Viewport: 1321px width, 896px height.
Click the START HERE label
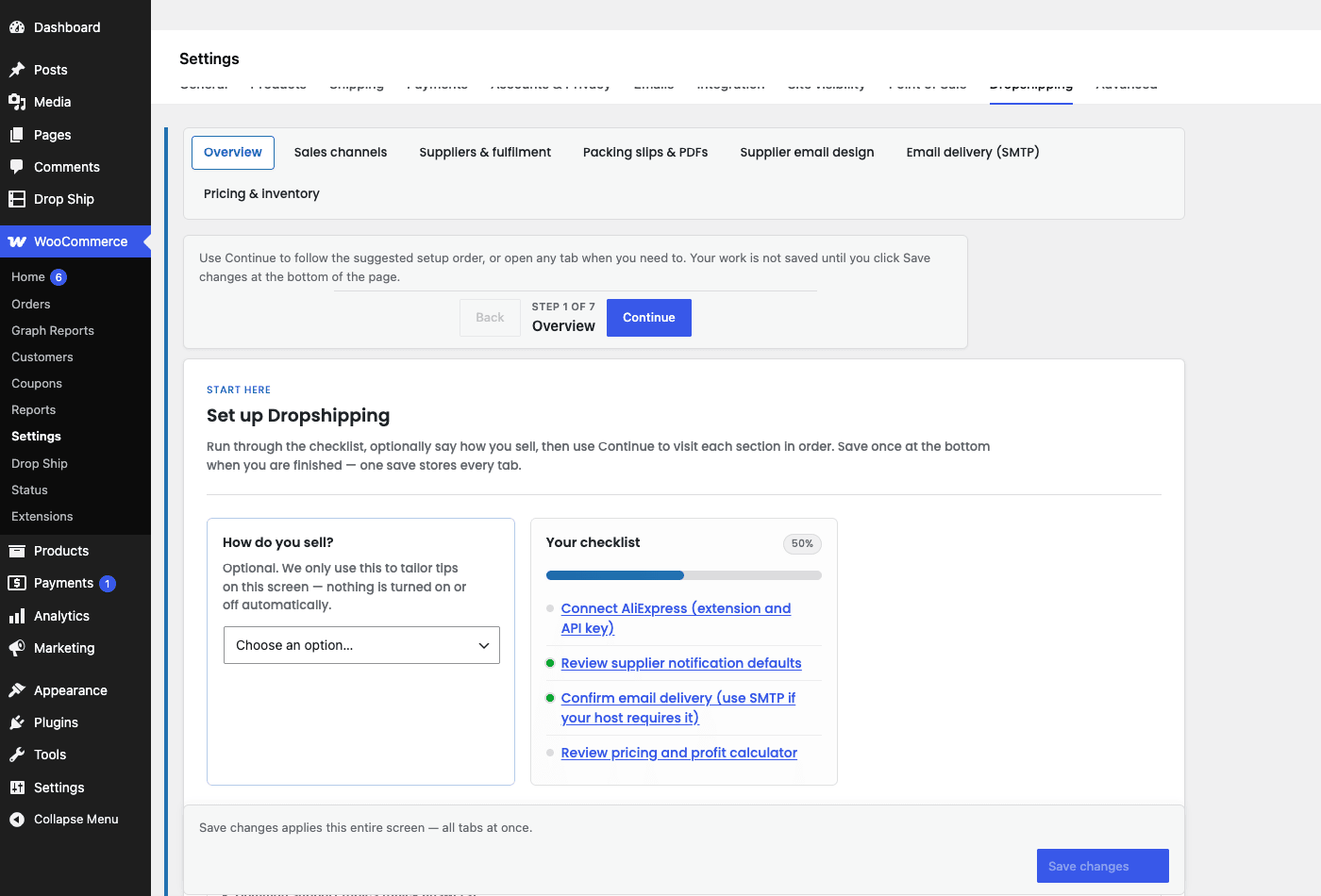click(239, 390)
